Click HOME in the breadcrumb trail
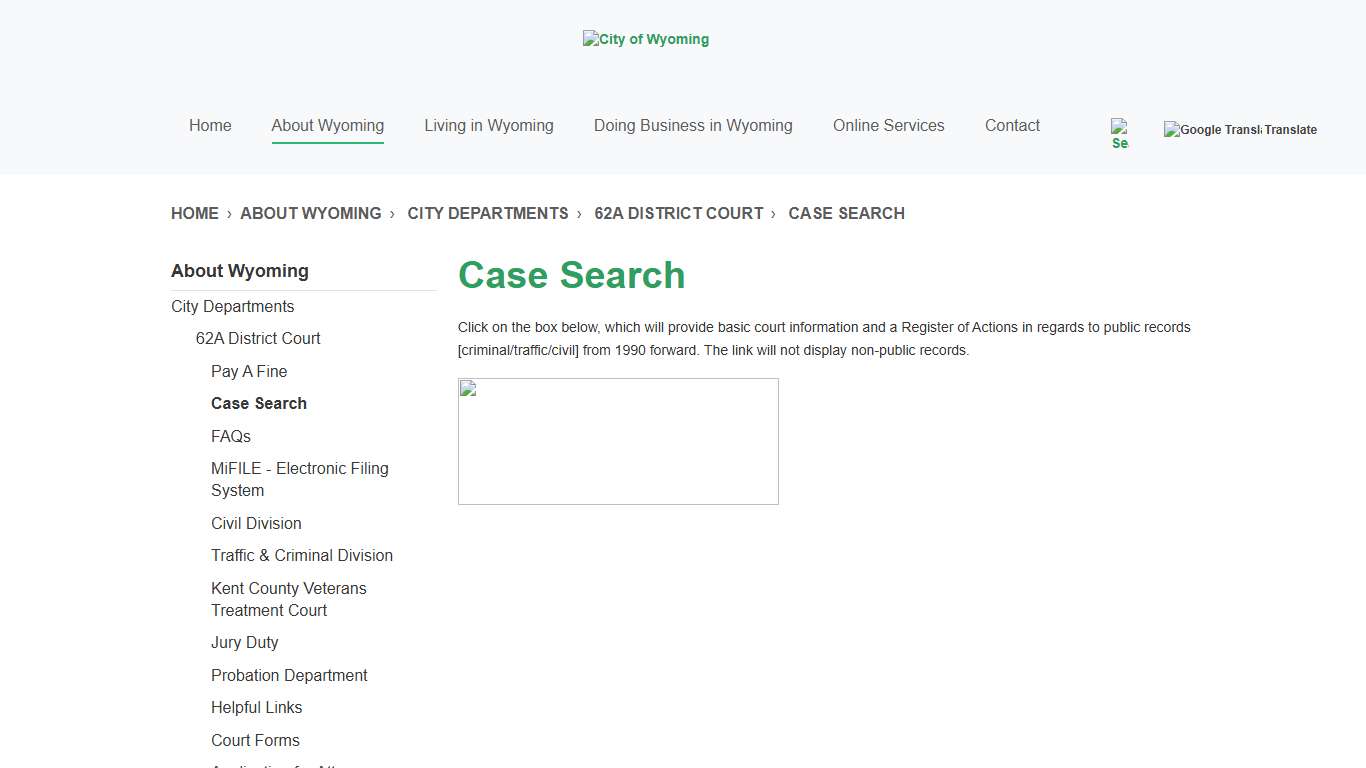The width and height of the screenshot is (1366, 768). [x=194, y=213]
